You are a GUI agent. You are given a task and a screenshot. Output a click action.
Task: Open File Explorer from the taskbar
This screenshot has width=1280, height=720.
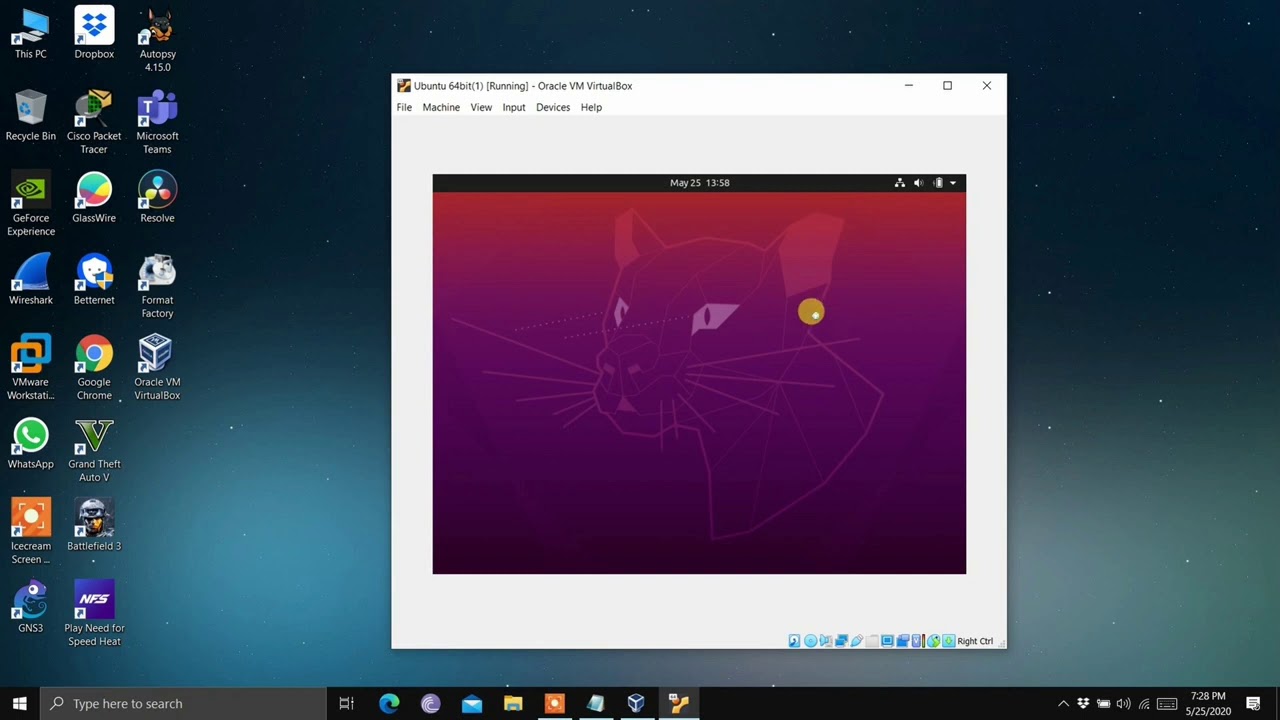[513, 703]
